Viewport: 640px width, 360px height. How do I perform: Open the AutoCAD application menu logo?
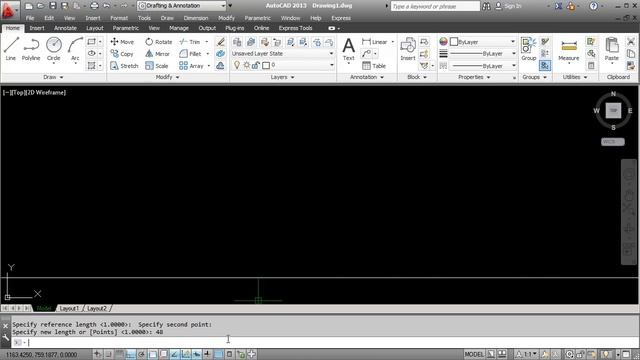(x=9, y=10)
